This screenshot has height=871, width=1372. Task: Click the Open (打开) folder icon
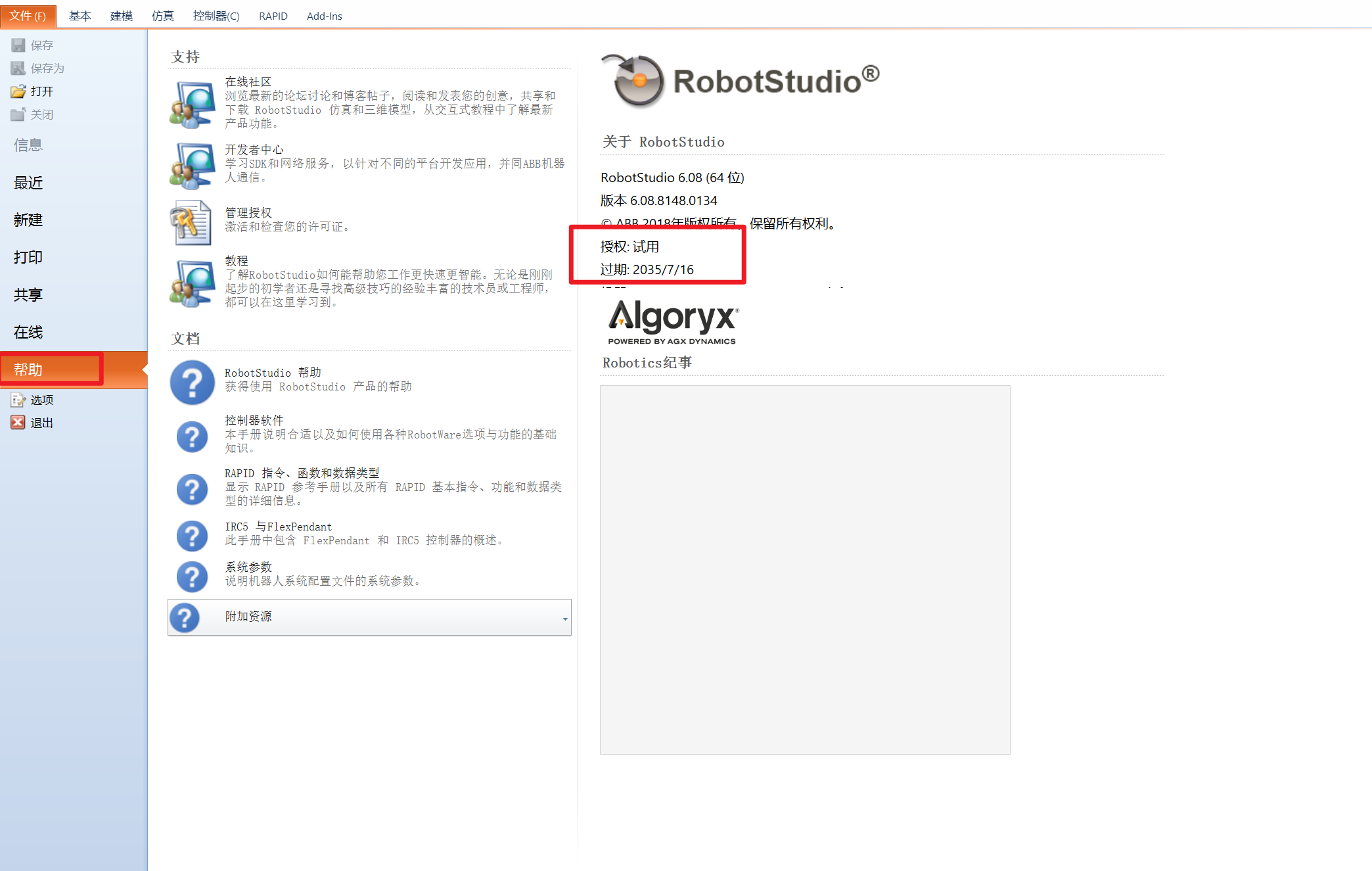tap(18, 91)
